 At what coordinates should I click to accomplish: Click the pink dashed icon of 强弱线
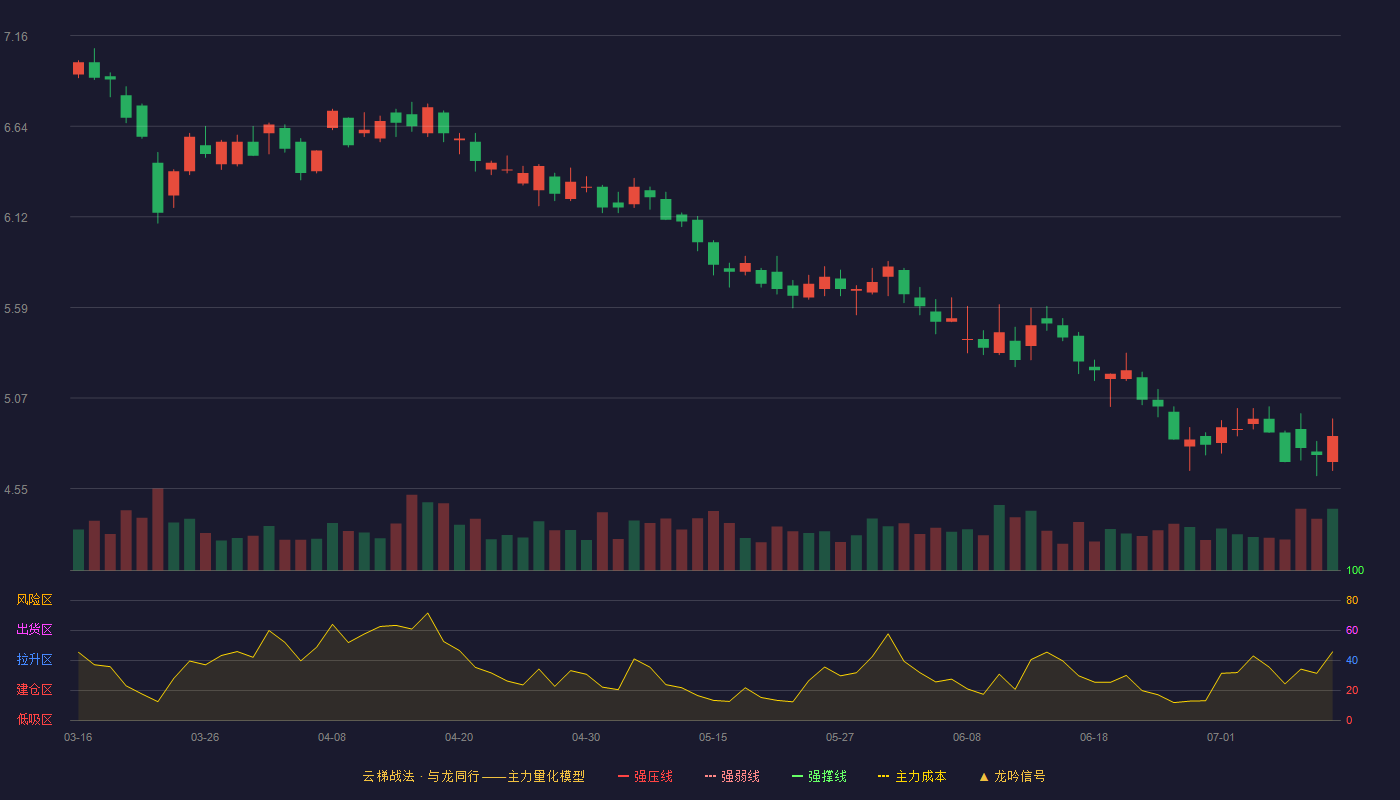[x=710, y=776]
